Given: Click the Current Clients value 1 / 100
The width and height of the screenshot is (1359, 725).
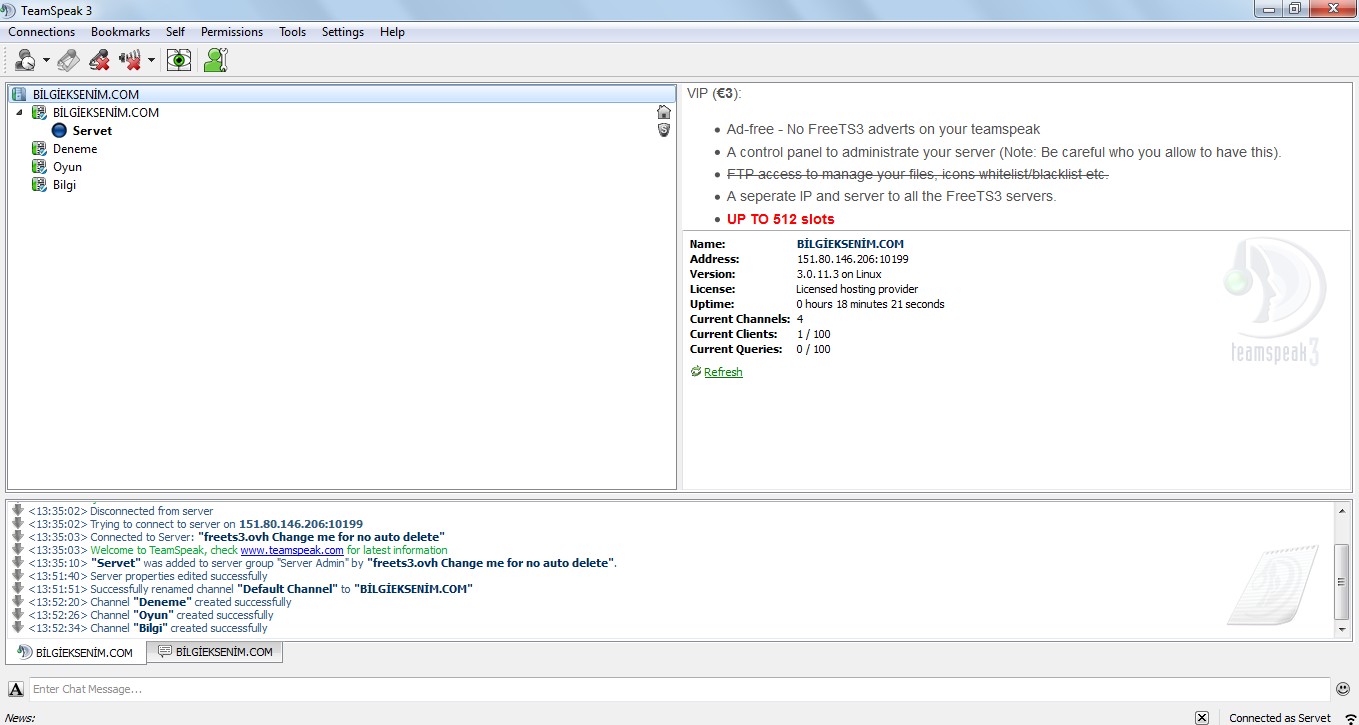Looking at the screenshot, I should click(x=813, y=334).
